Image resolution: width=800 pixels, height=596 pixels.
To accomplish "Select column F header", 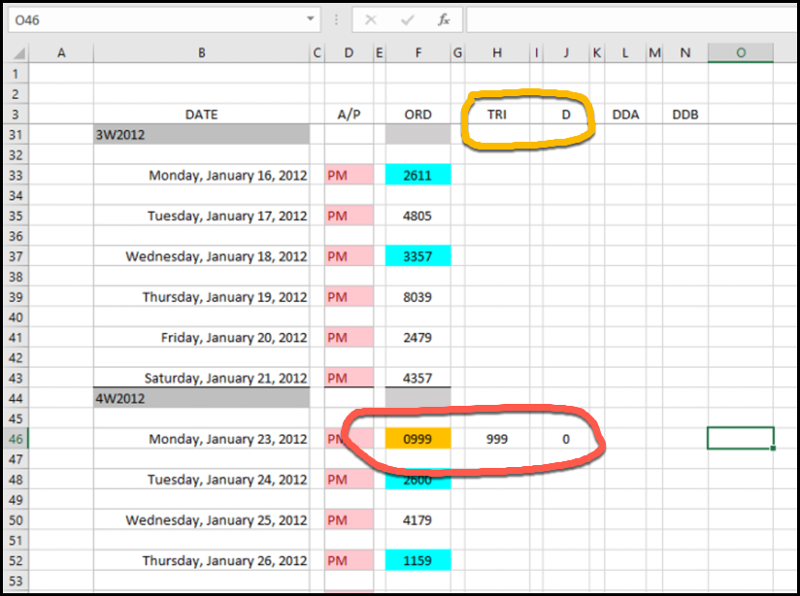I will pos(418,53).
